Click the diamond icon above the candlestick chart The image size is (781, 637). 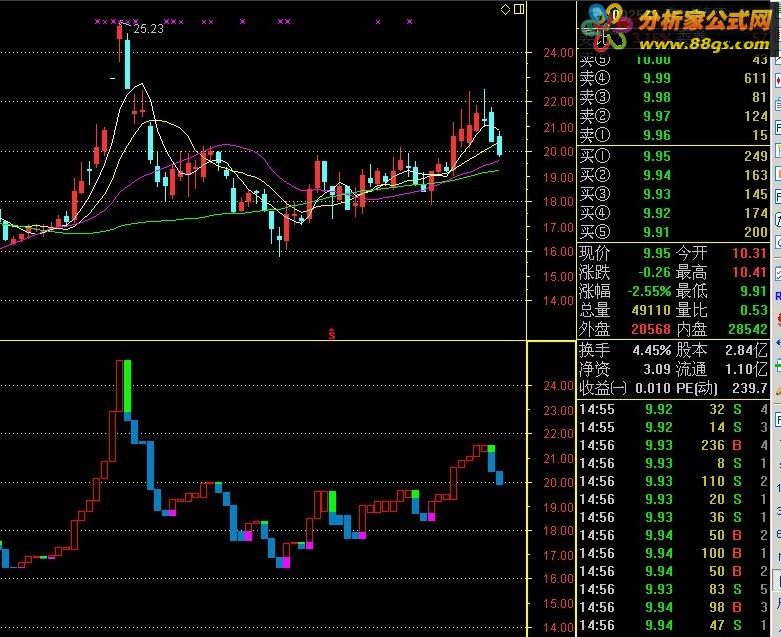[506, 9]
